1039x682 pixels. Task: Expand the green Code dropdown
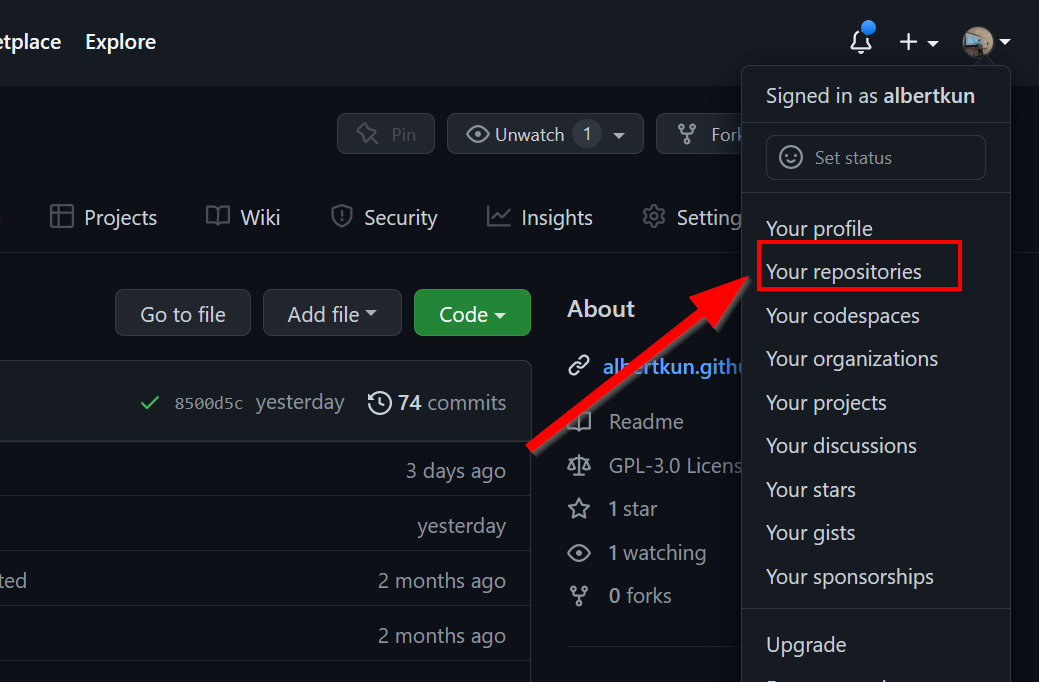tap(472, 314)
